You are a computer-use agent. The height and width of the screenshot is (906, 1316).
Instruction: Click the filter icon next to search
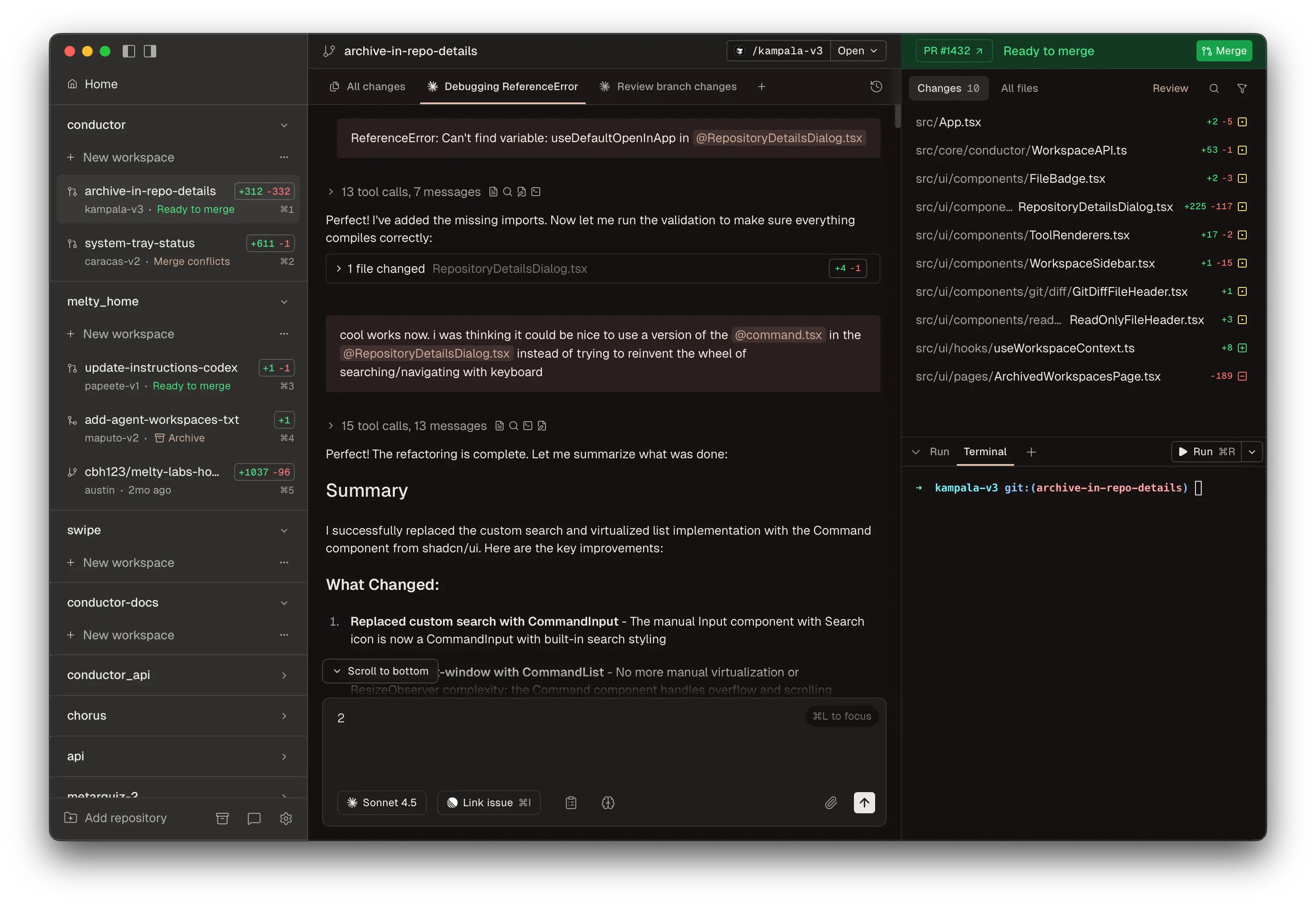[x=1242, y=88]
